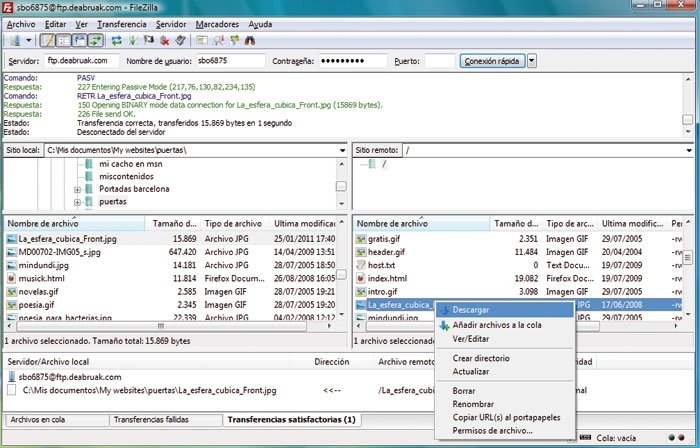This screenshot has width=700, height=448.
Task: Choose Permisos de archivo in the context menu
Action: pos(505,431)
